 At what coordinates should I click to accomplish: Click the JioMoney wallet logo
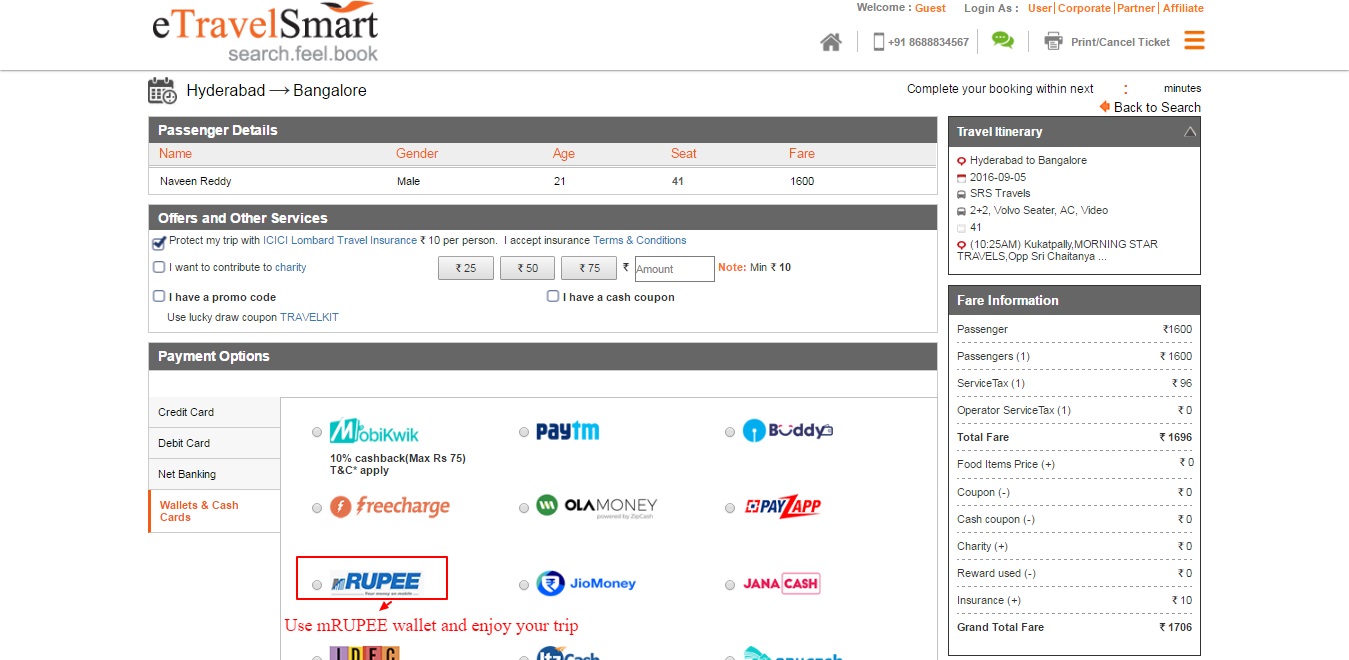point(586,583)
